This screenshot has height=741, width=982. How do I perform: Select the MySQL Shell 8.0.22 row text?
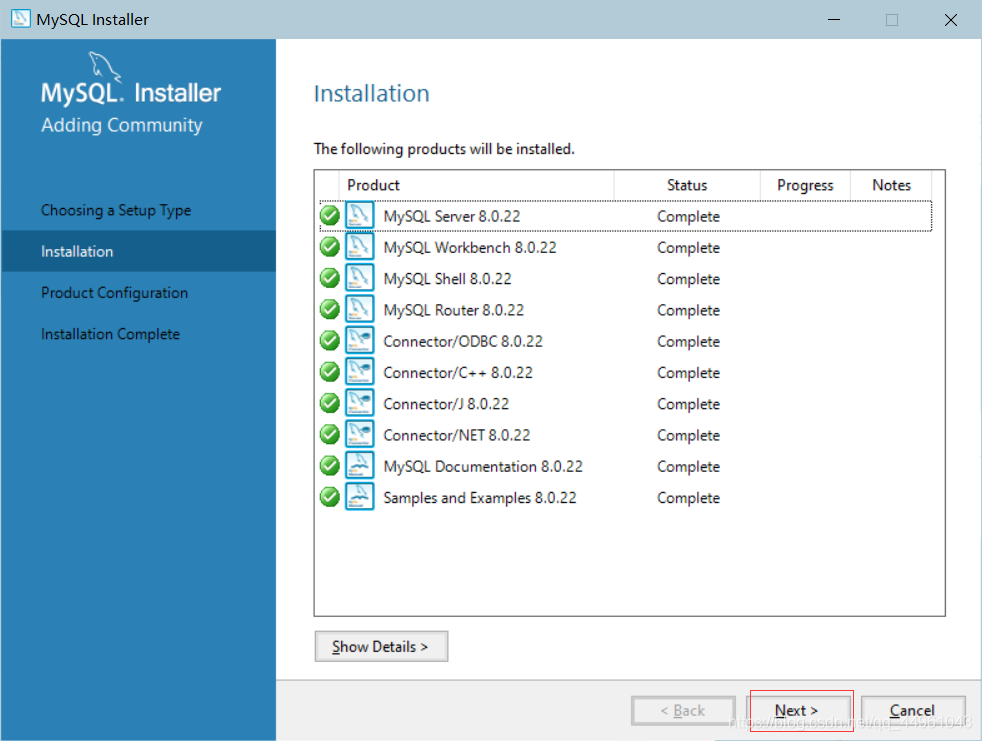click(447, 279)
